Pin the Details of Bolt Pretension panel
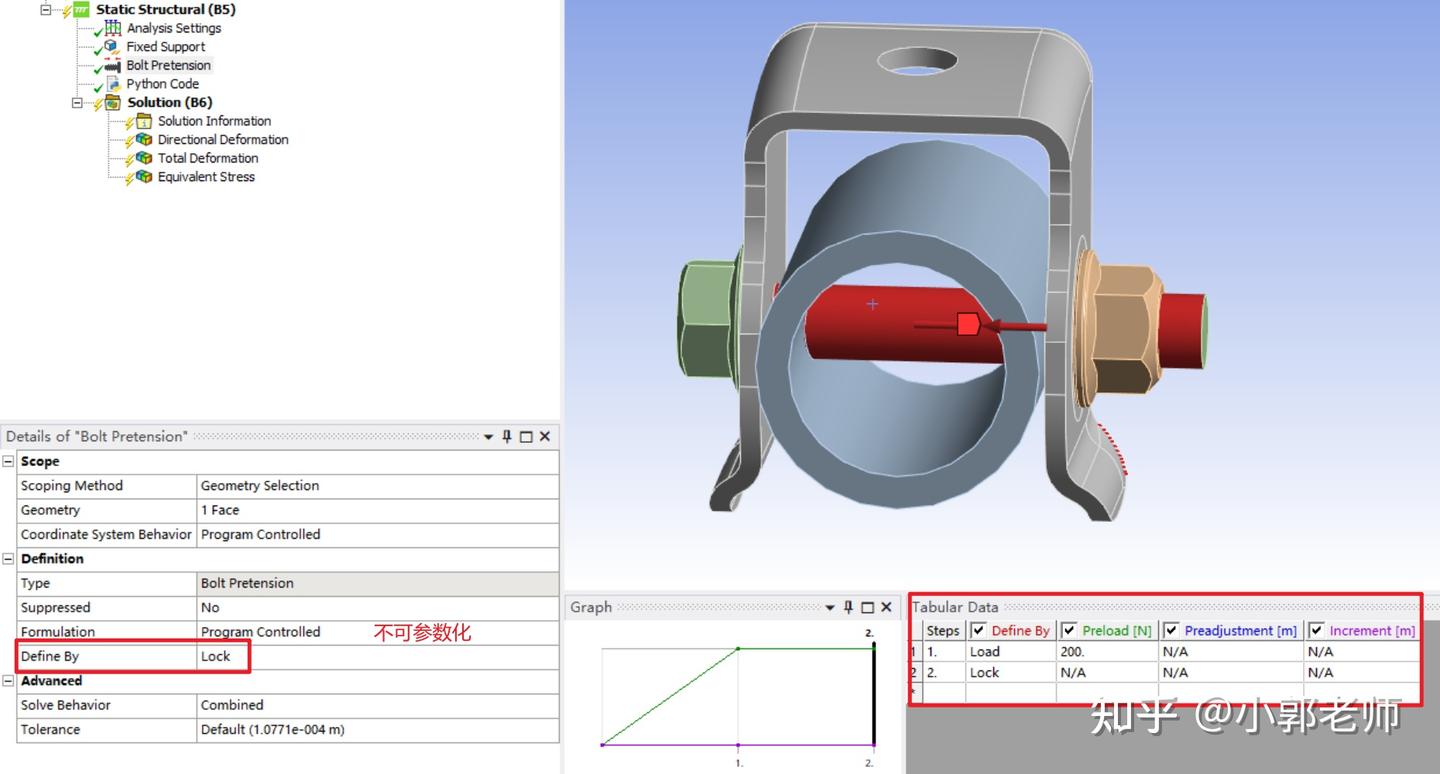Viewport: 1440px width, 774px height. tap(507, 436)
